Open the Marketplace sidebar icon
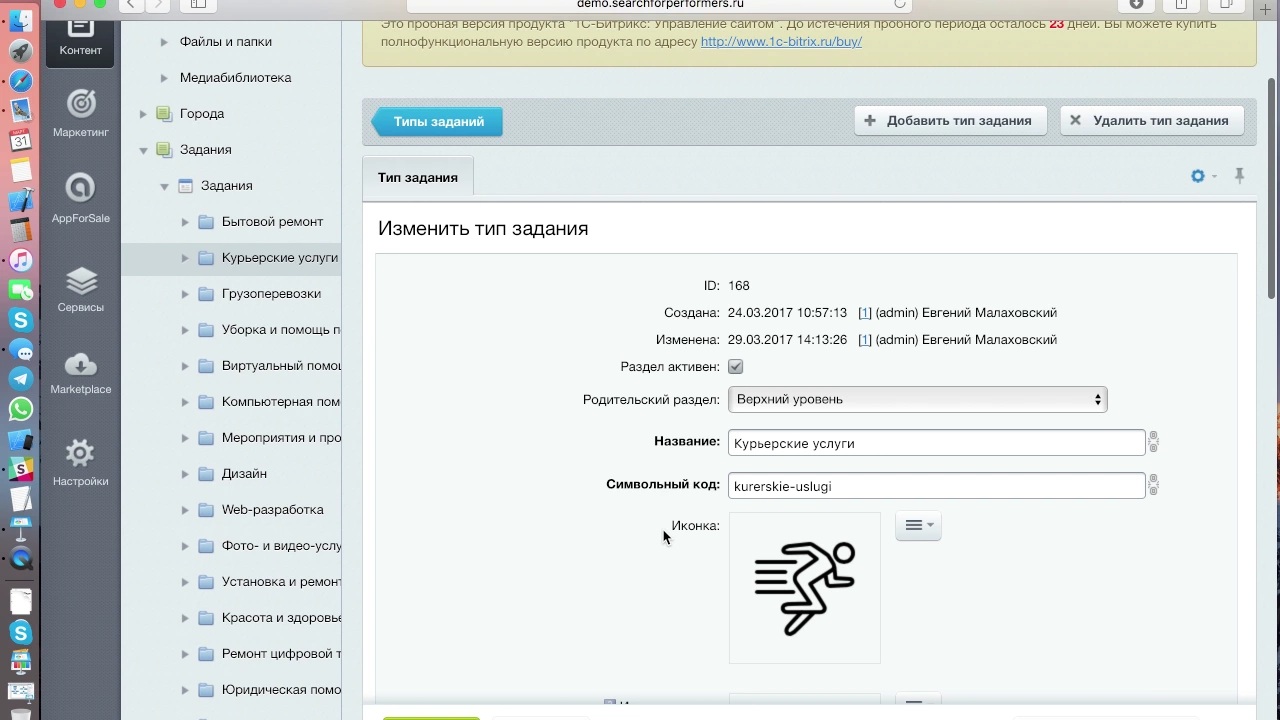Screen dimensions: 1280x720 [80, 364]
